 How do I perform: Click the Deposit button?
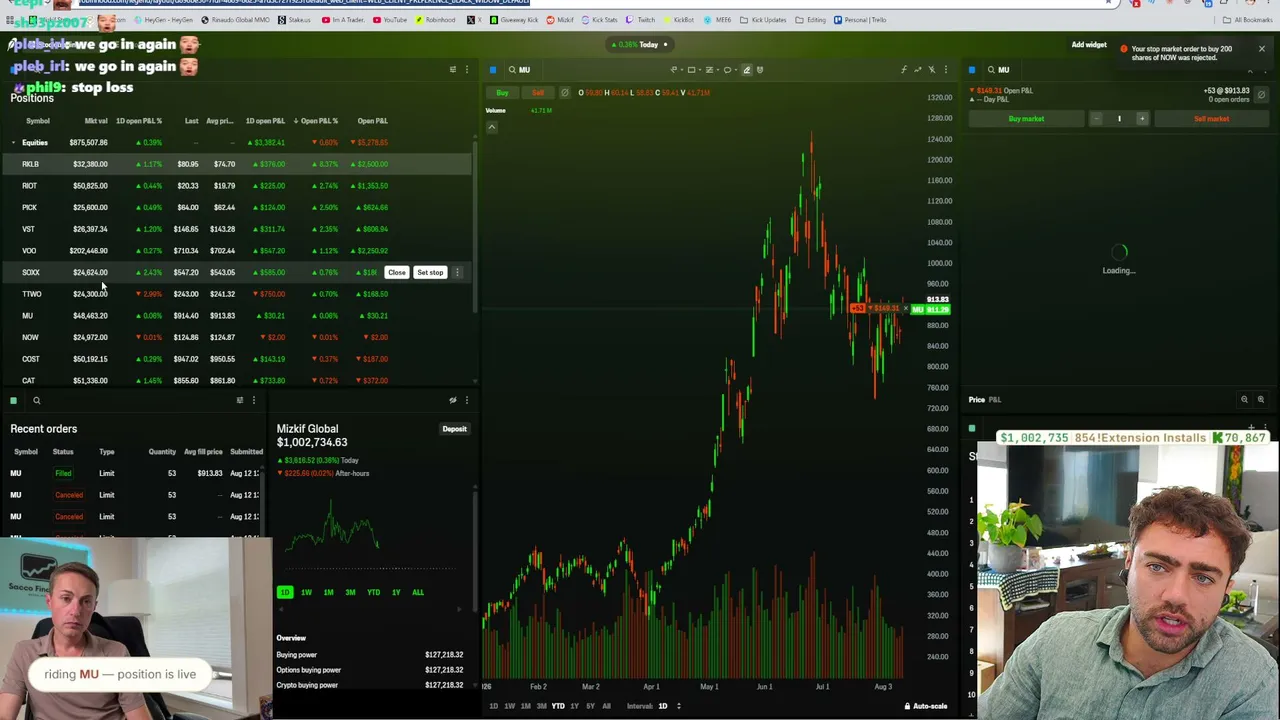tap(455, 429)
